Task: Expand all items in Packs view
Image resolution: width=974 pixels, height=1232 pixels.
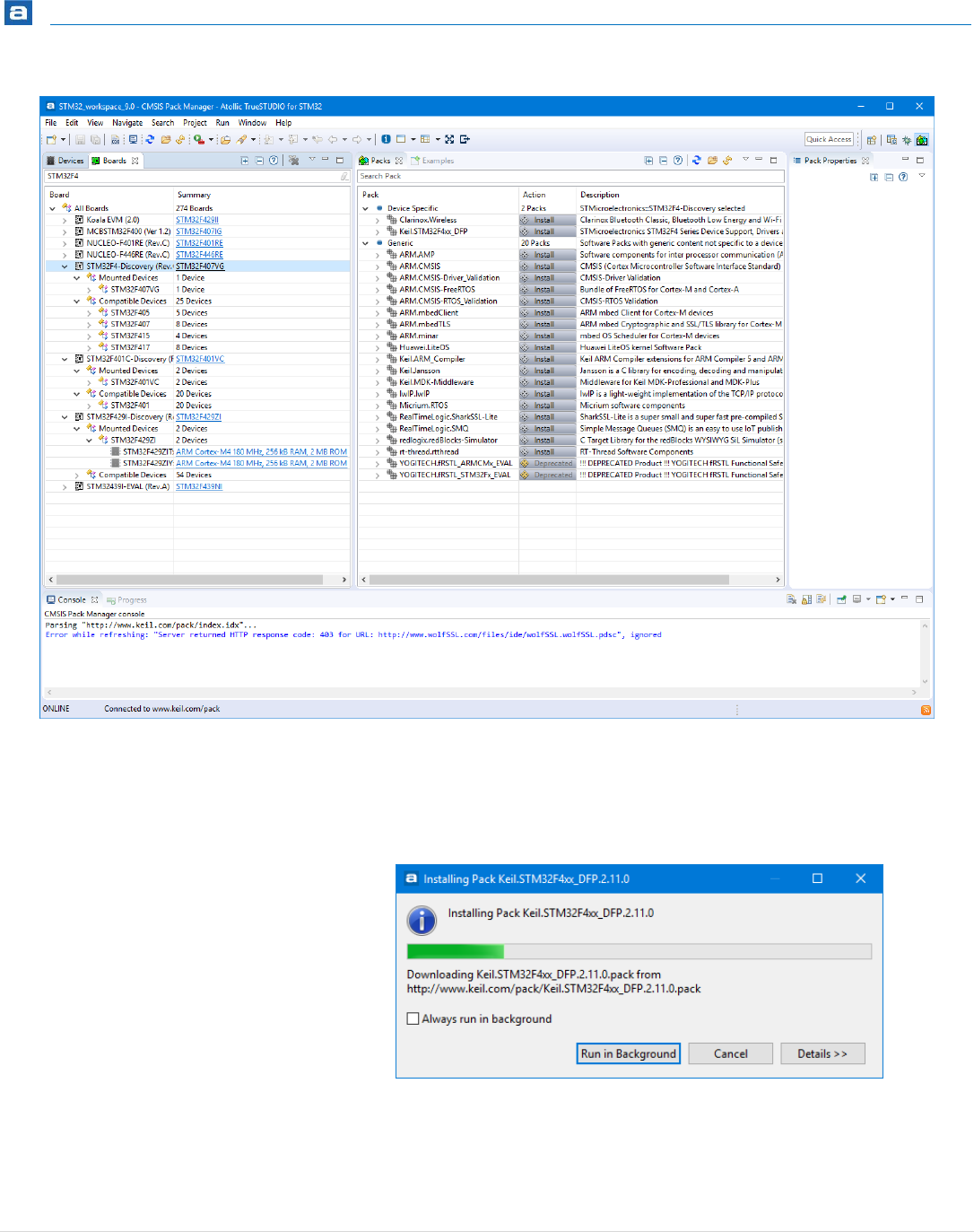Action: click(x=648, y=161)
